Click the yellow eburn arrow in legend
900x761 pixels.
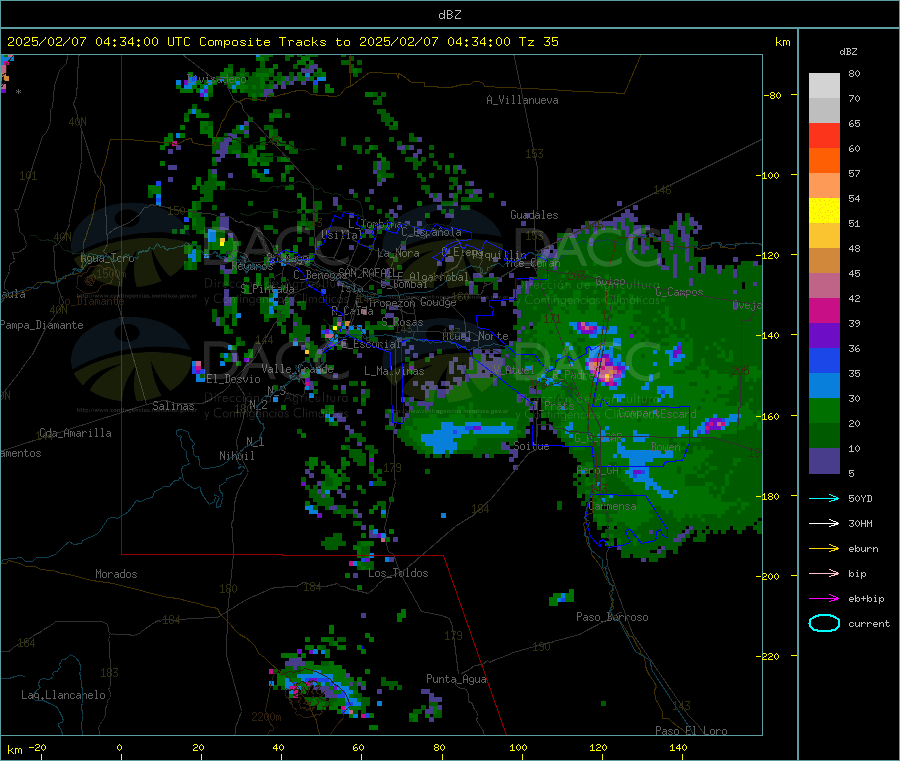(x=824, y=549)
